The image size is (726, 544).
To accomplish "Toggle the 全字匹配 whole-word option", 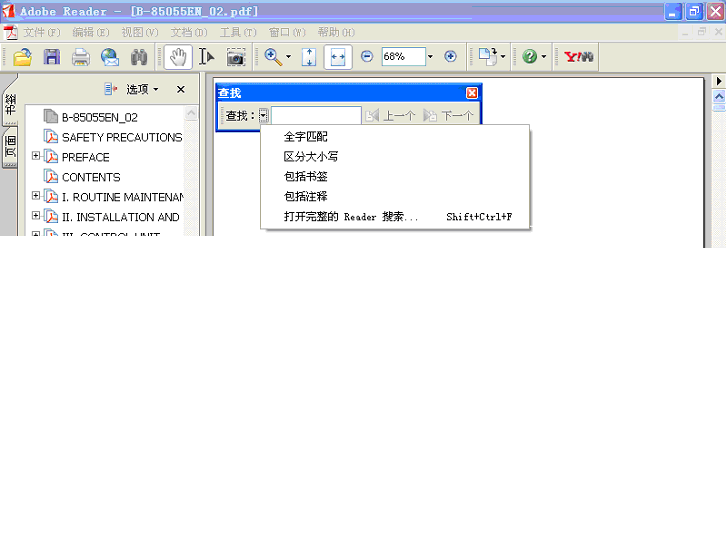I will point(305,136).
